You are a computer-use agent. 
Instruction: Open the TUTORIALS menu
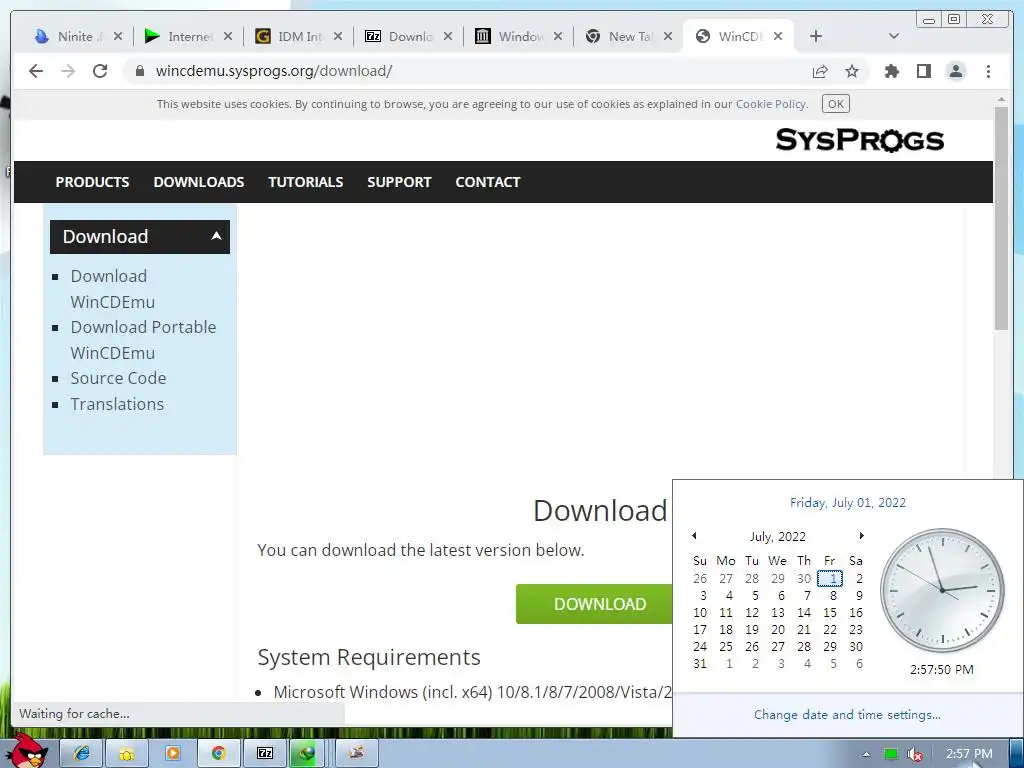pyautogui.click(x=306, y=182)
